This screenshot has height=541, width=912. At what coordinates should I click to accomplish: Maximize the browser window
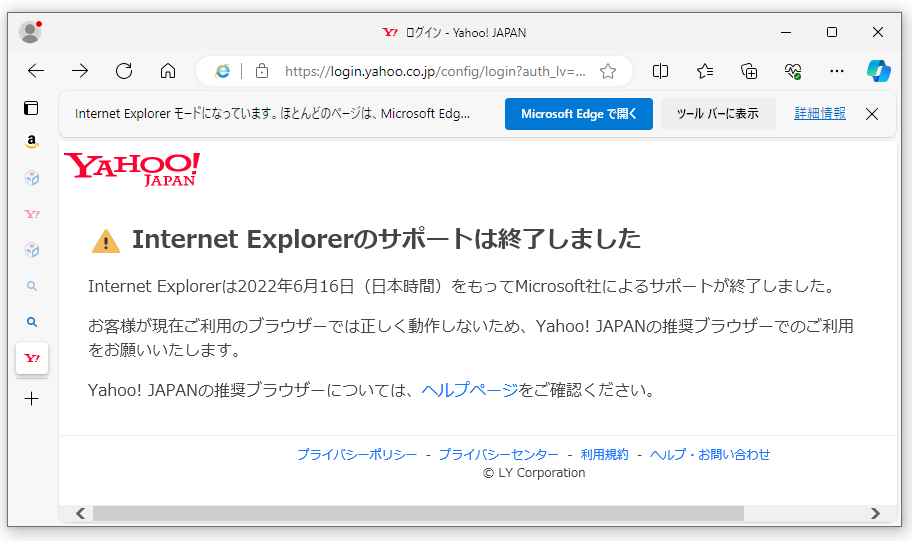tap(832, 32)
